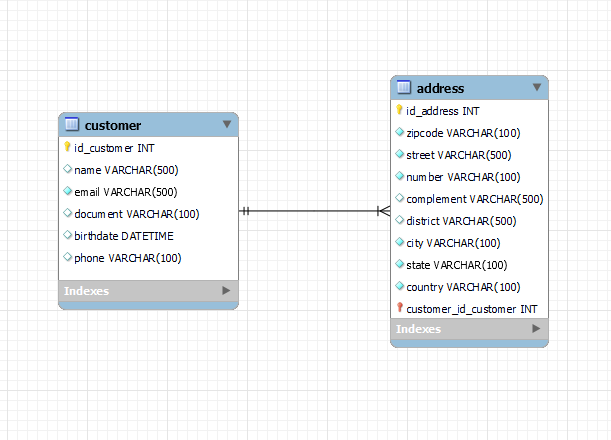
Task: Select 'name VARCHAR(500)' column row
Action: (x=148, y=170)
